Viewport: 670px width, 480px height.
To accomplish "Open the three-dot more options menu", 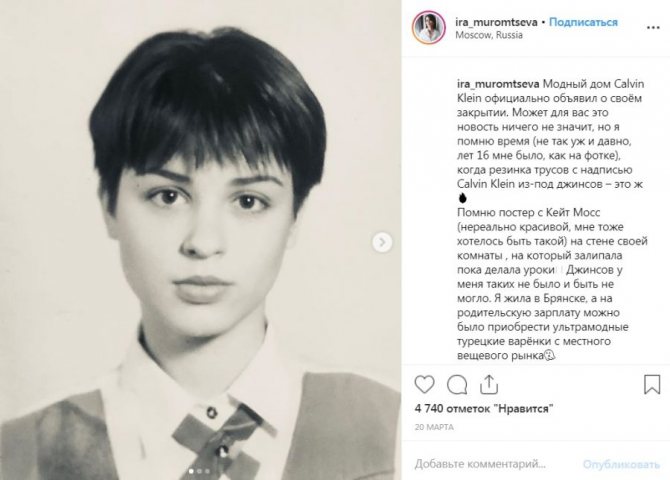I will [653, 28].
